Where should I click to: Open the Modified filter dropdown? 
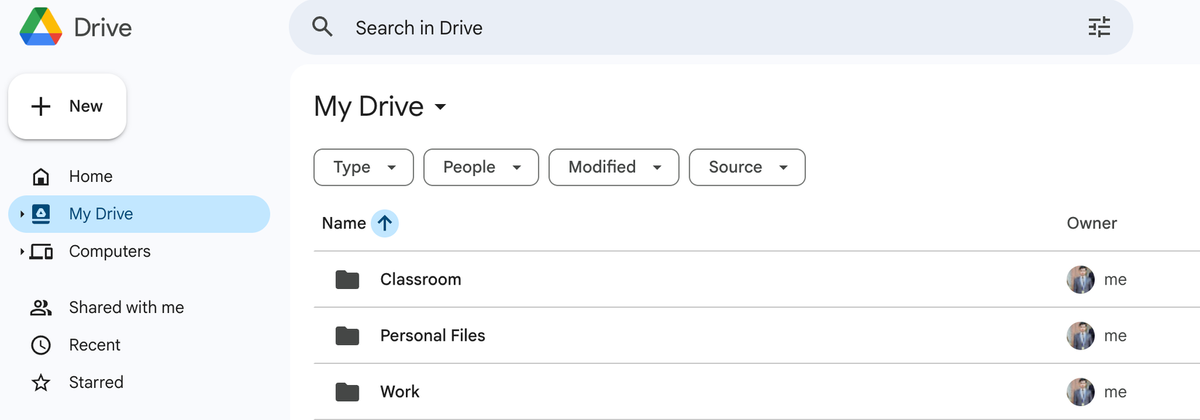[x=614, y=167]
